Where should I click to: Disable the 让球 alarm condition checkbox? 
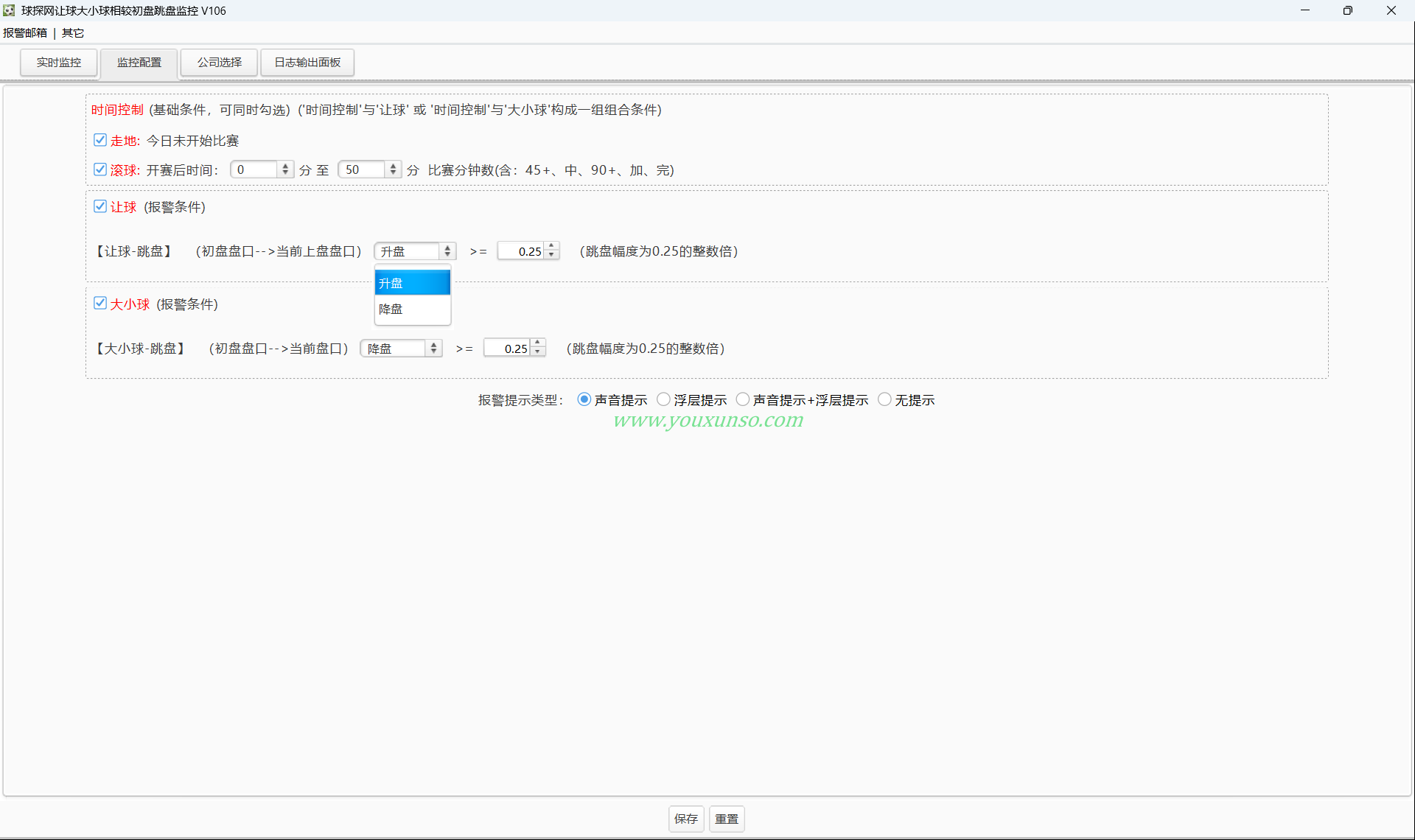[100, 206]
